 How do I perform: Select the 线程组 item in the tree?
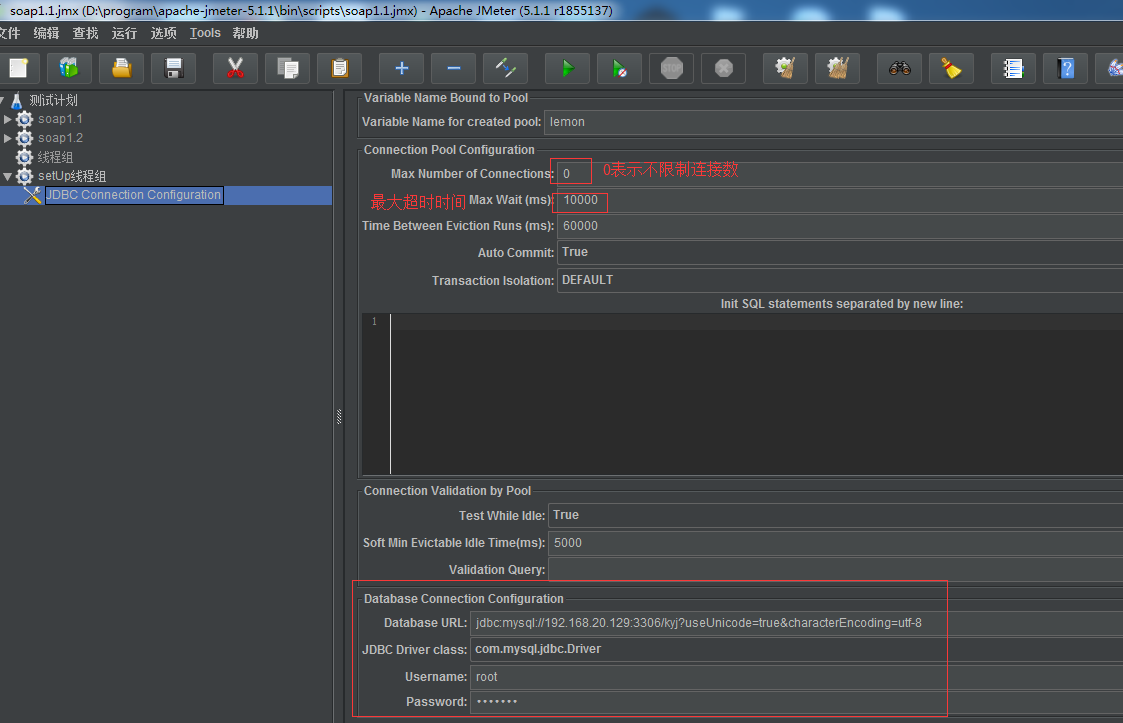click(55, 157)
